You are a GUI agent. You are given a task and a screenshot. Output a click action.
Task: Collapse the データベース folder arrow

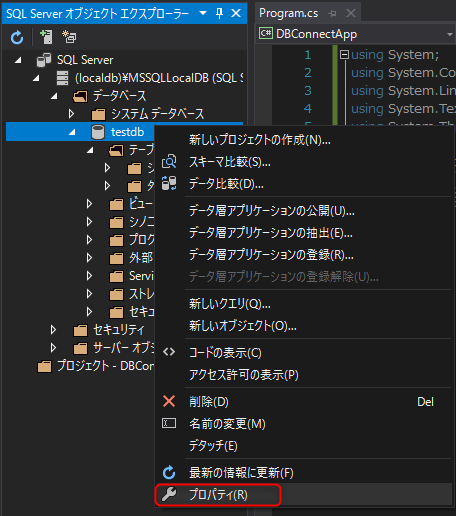click(x=54, y=96)
